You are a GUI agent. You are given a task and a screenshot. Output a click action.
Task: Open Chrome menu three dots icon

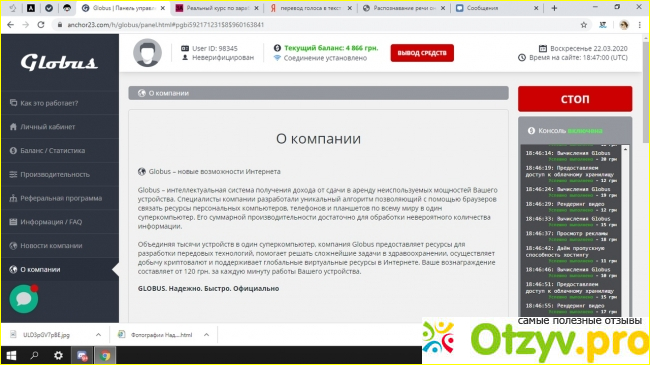641,25
